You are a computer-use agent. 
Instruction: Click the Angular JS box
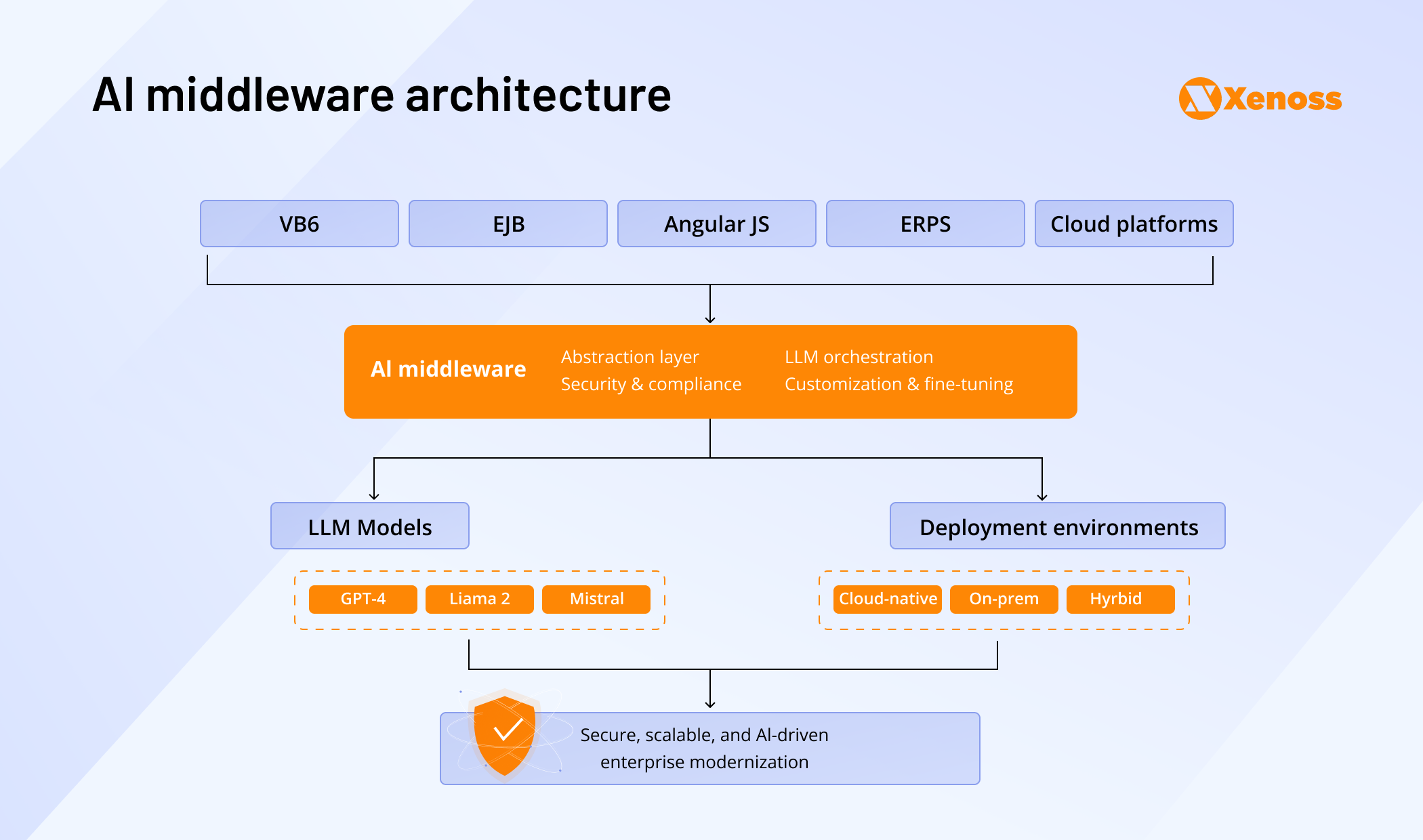pos(717,224)
